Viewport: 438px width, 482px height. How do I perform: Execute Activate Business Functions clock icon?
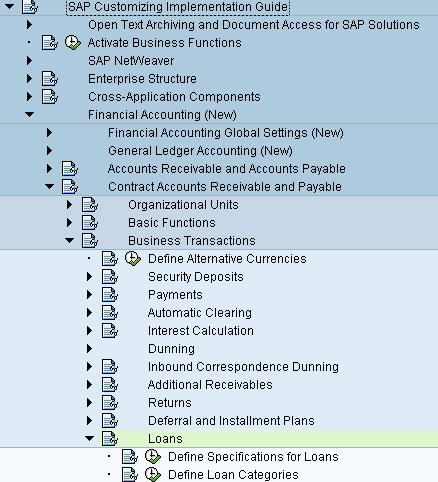point(73,43)
